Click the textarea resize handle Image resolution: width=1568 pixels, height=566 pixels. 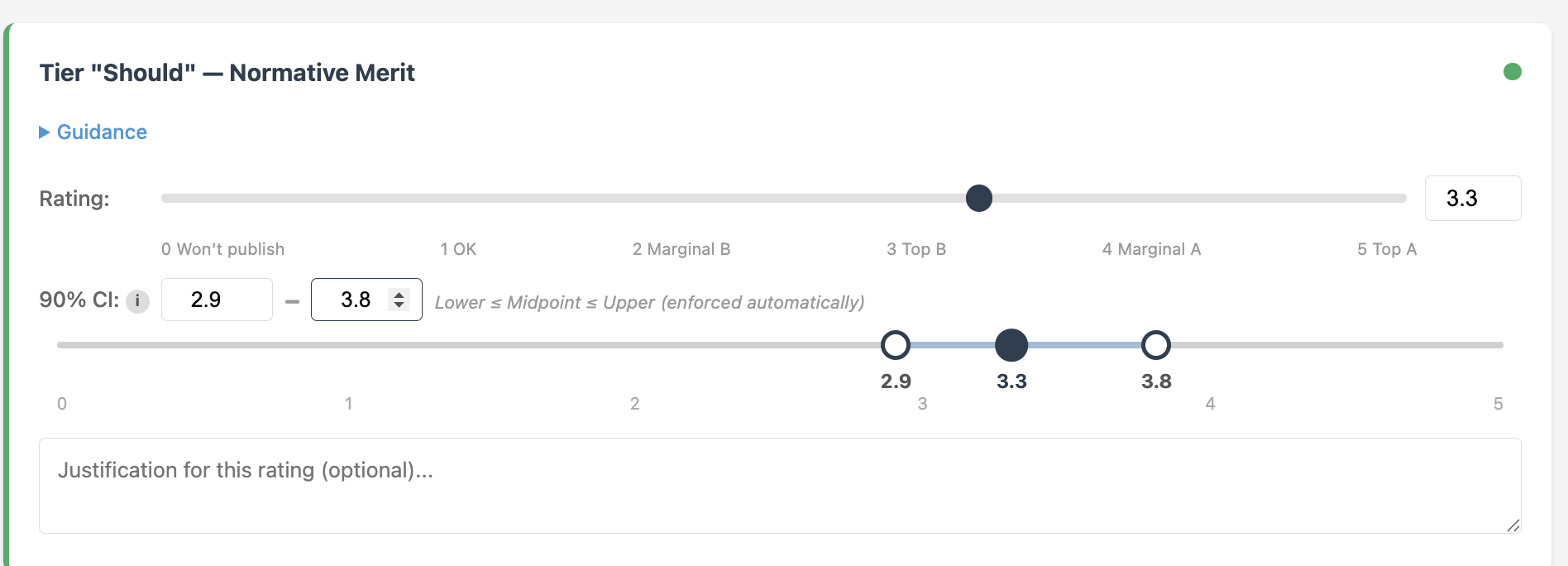coord(1514,525)
